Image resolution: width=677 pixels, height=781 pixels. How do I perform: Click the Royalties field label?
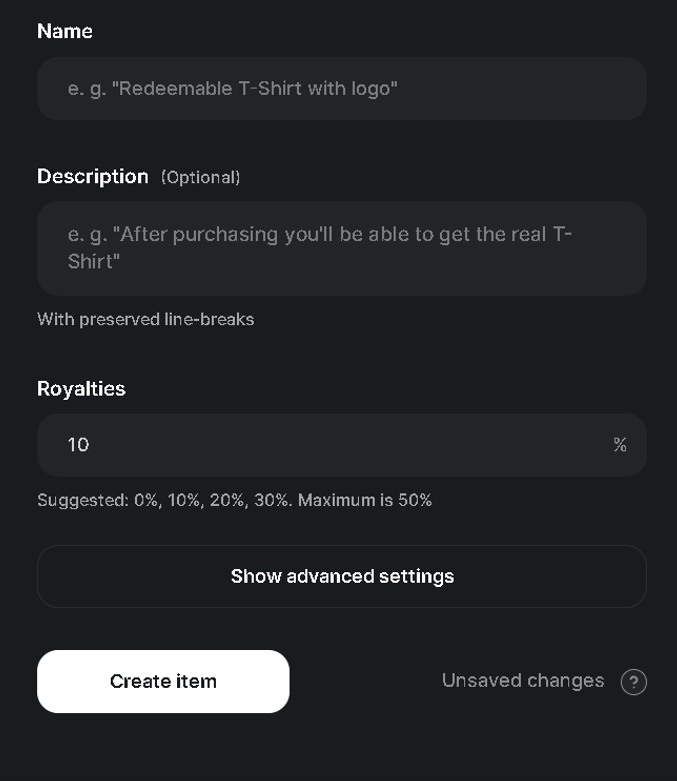tap(81, 389)
